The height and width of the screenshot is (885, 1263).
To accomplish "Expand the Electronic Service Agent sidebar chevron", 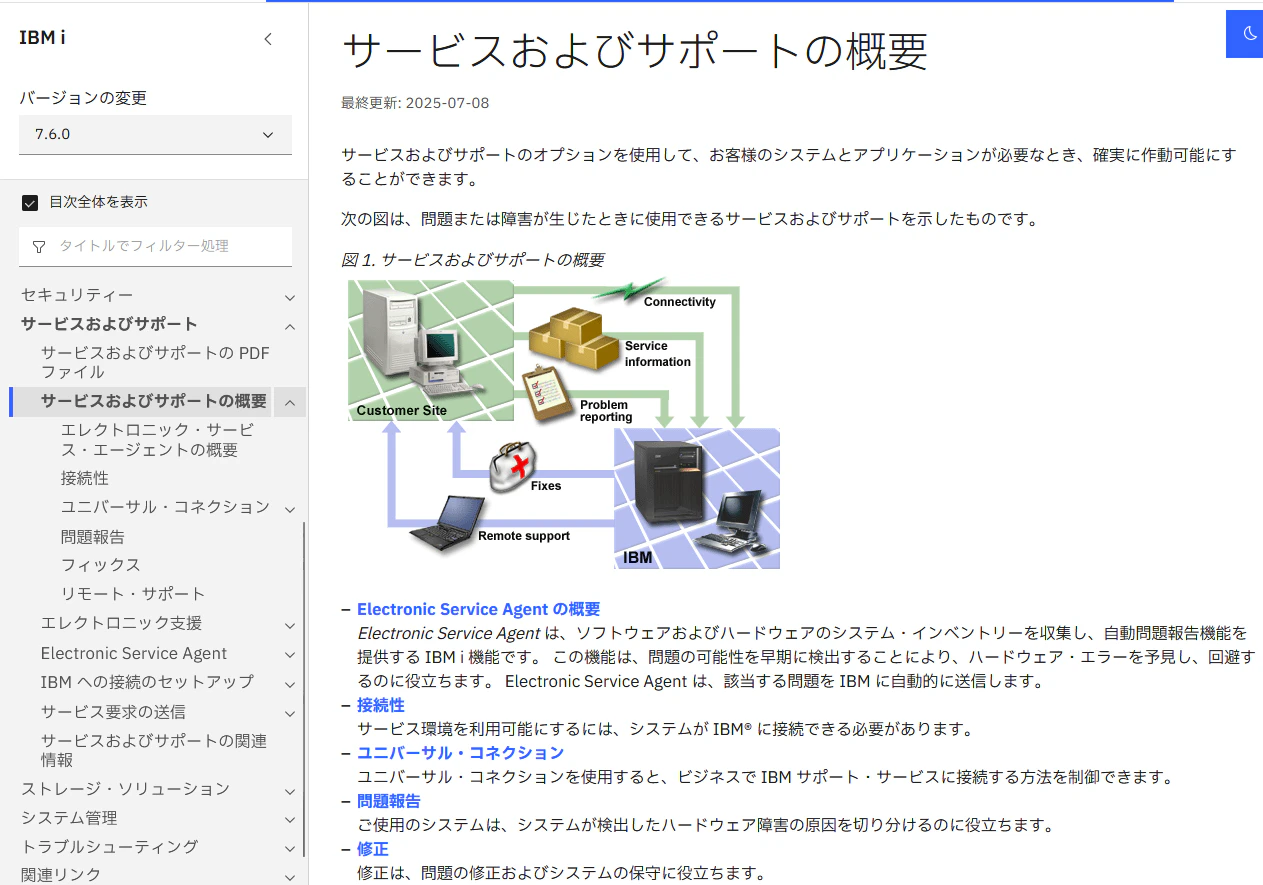I will (x=290, y=655).
